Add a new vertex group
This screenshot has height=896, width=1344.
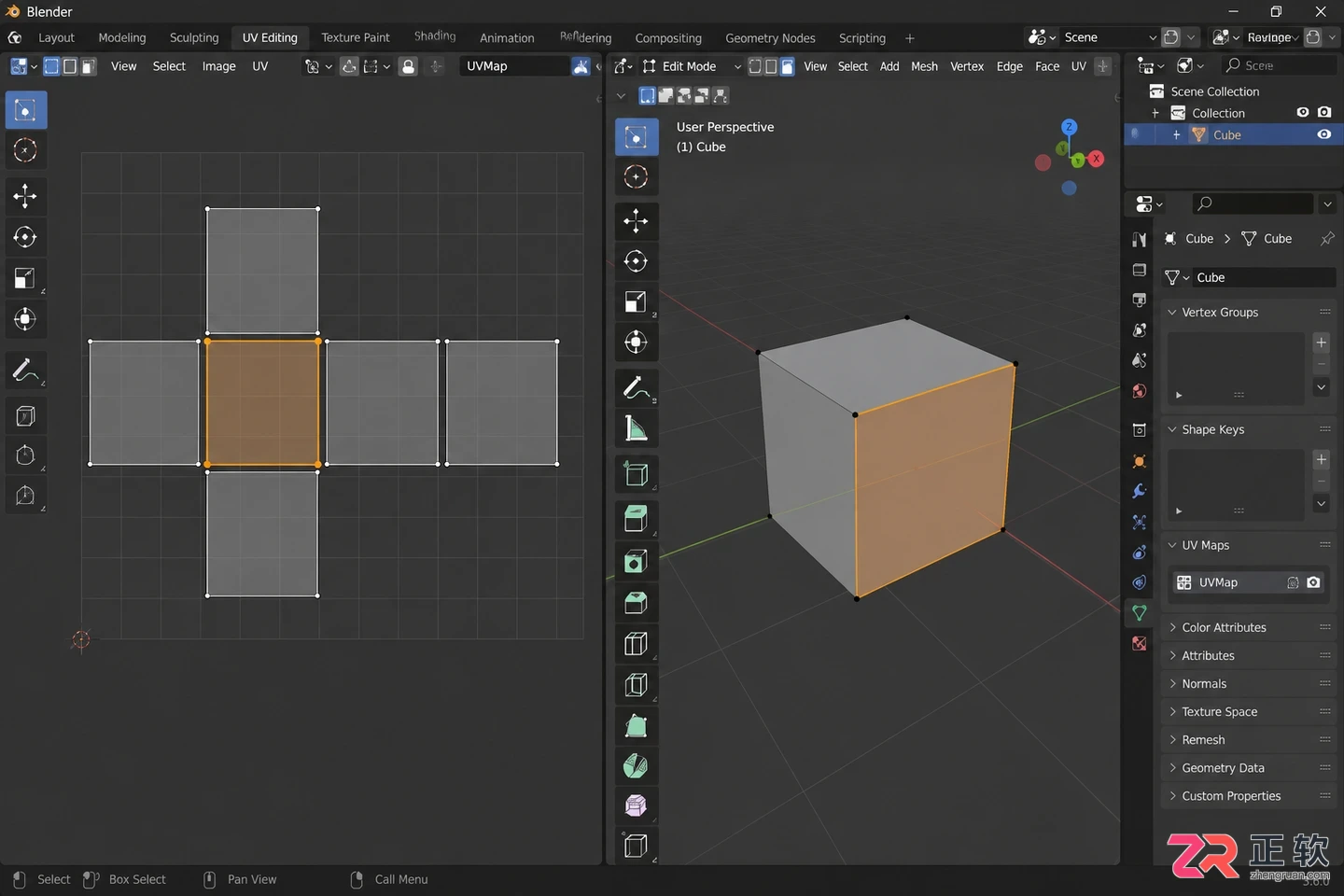(x=1321, y=343)
